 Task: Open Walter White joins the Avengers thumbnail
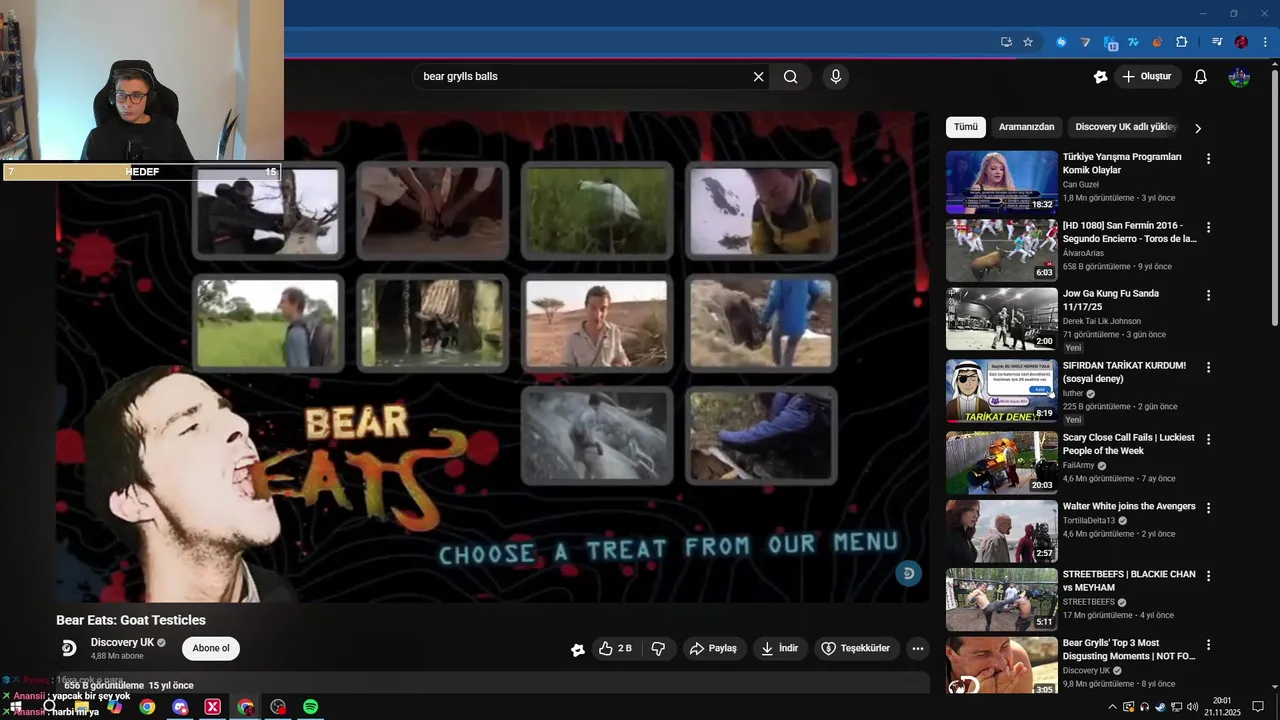(1001, 531)
